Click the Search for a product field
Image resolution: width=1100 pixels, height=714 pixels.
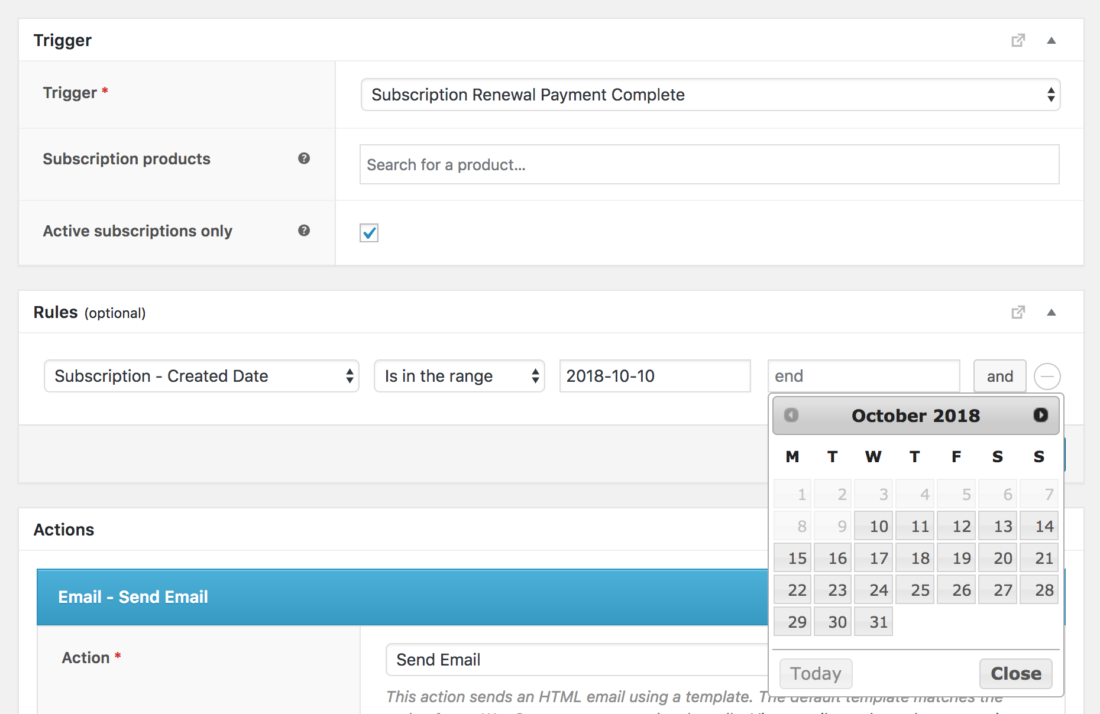(709, 164)
